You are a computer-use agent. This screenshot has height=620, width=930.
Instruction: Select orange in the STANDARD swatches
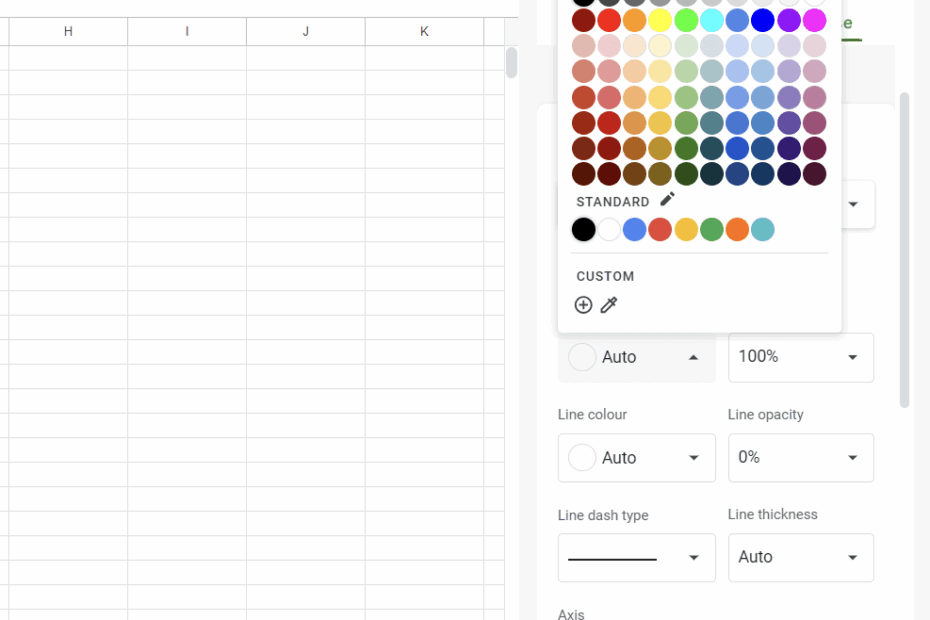point(737,230)
